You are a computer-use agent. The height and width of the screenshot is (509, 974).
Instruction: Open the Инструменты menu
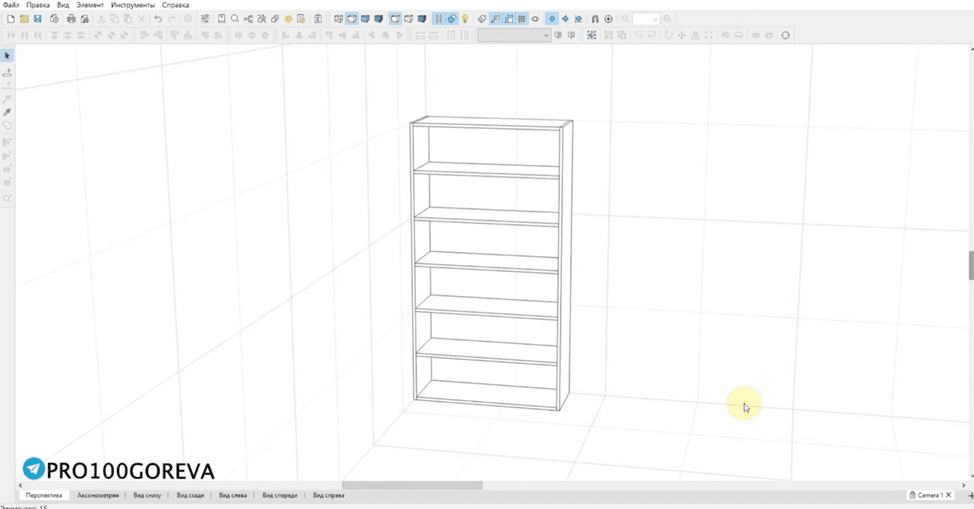[x=132, y=5]
